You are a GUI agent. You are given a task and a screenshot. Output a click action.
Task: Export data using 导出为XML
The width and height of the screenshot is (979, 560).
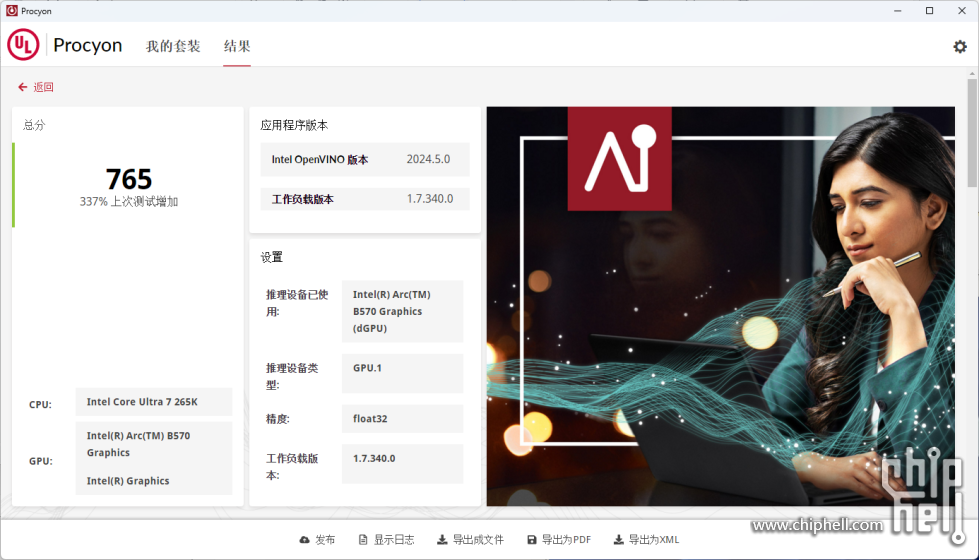[x=654, y=539]
